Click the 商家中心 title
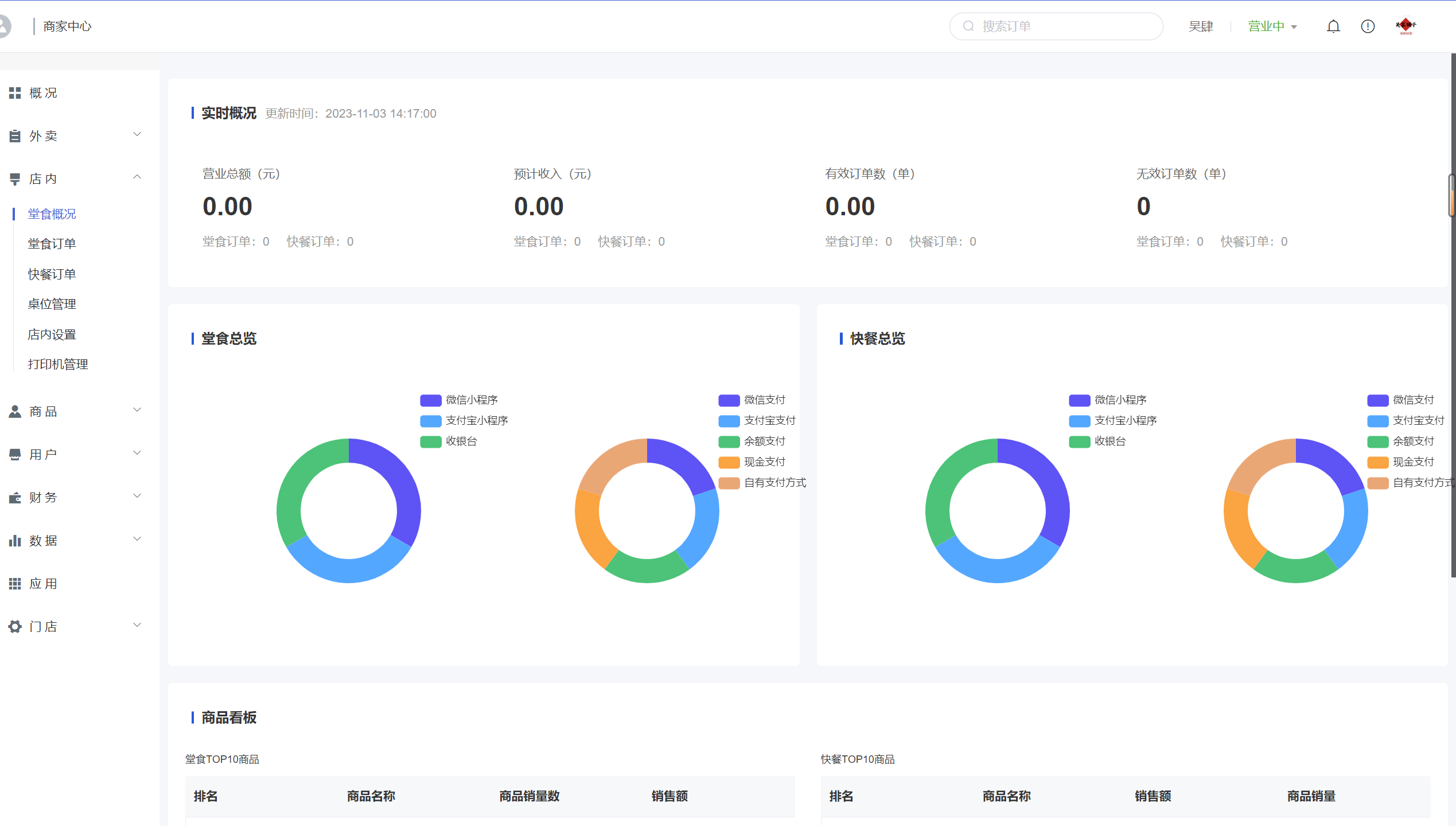This screenshot has height=826, width=1456. click(x=67, y=26)
